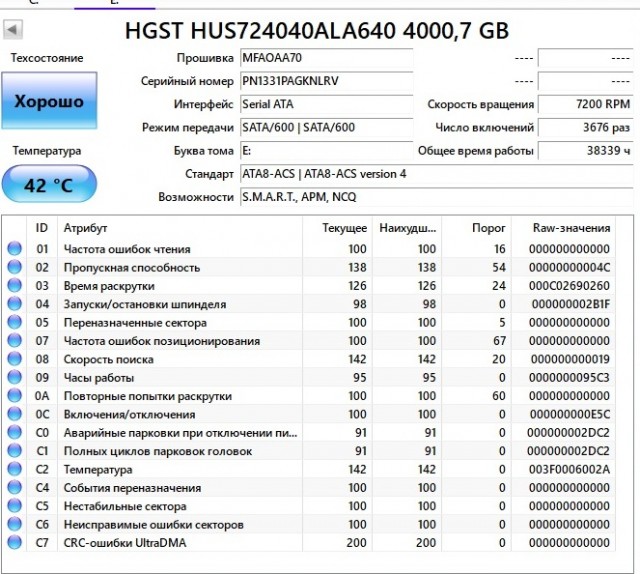640x574 pixels.
Task: Click status circle for attribute C5
Action: 15,506
